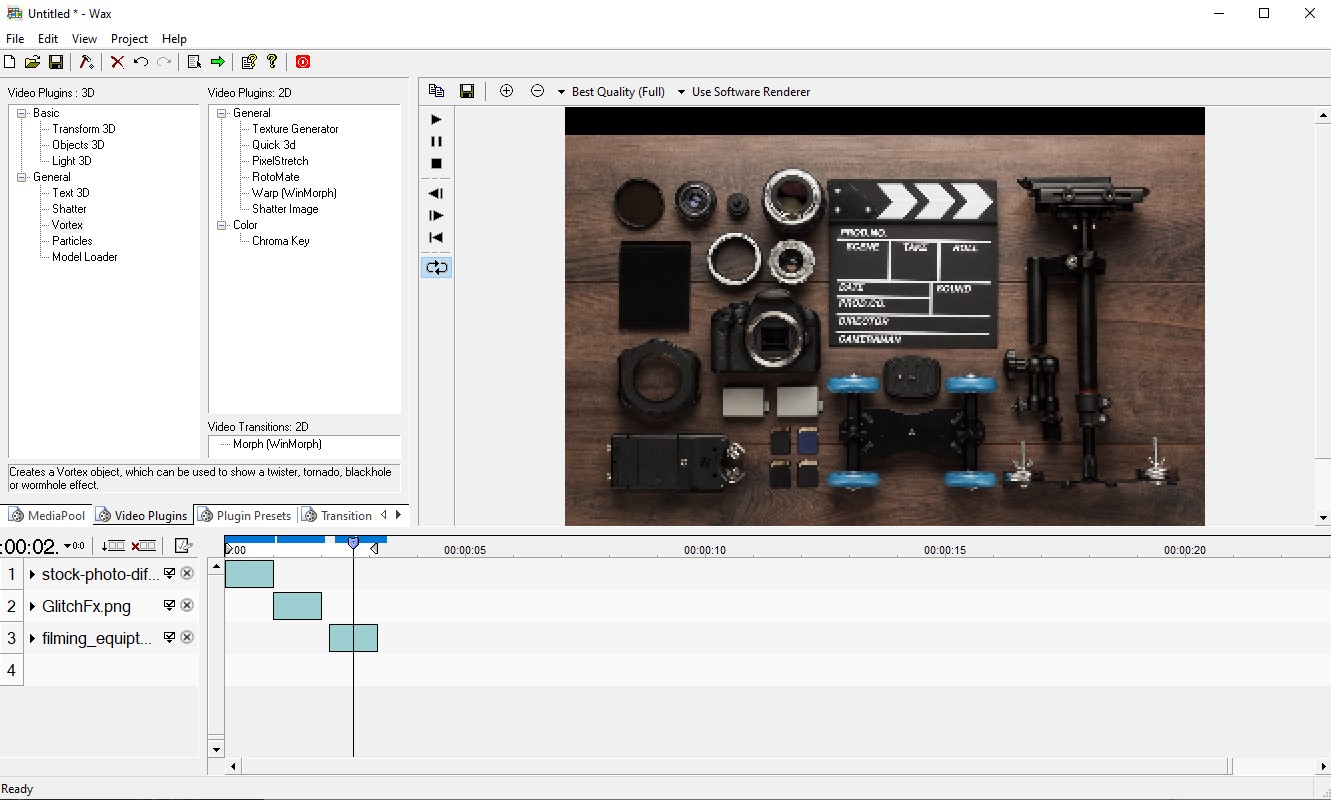Select the GlitchFx clip on the timeline
This screenshot has height=800, width=1331.
point(297,605)
